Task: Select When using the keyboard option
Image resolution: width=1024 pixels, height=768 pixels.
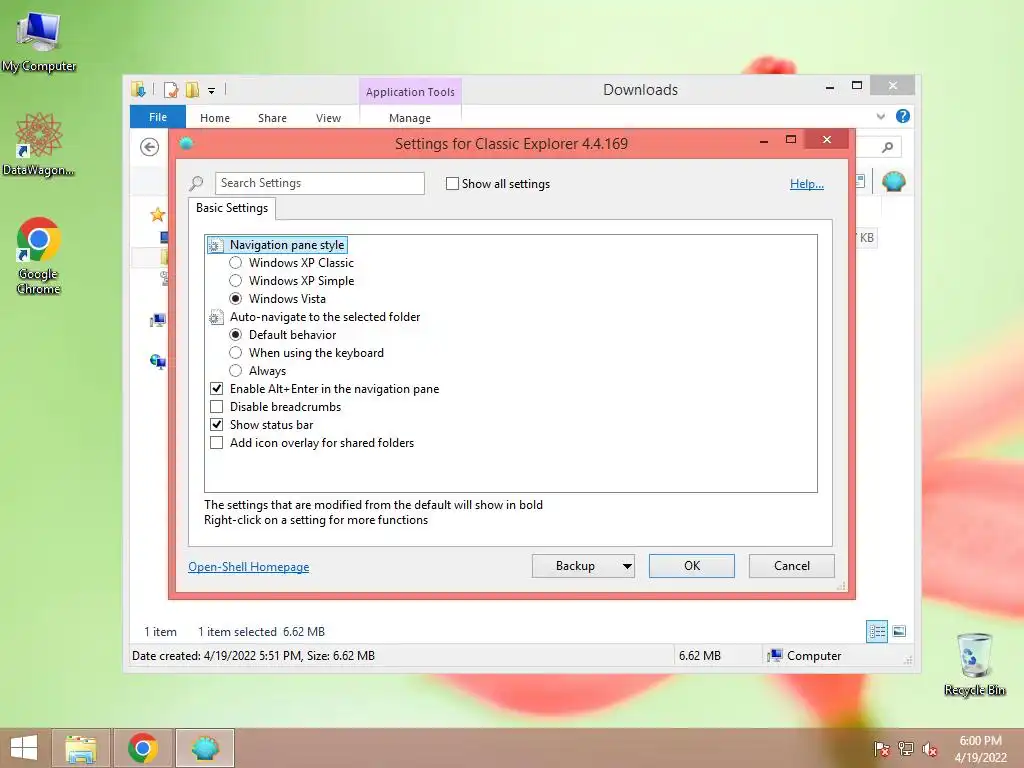Action: pos(236,353)
